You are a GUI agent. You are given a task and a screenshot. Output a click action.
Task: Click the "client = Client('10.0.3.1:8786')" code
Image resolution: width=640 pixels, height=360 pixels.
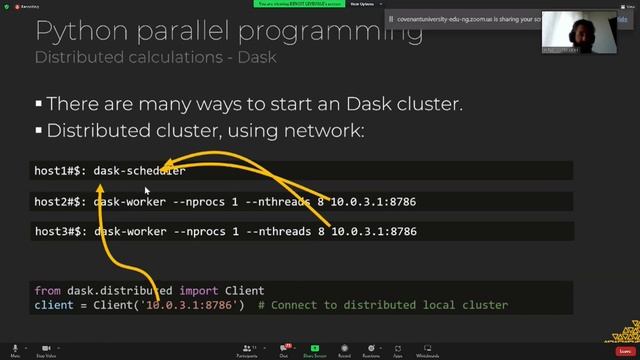(x=139, y=305)
